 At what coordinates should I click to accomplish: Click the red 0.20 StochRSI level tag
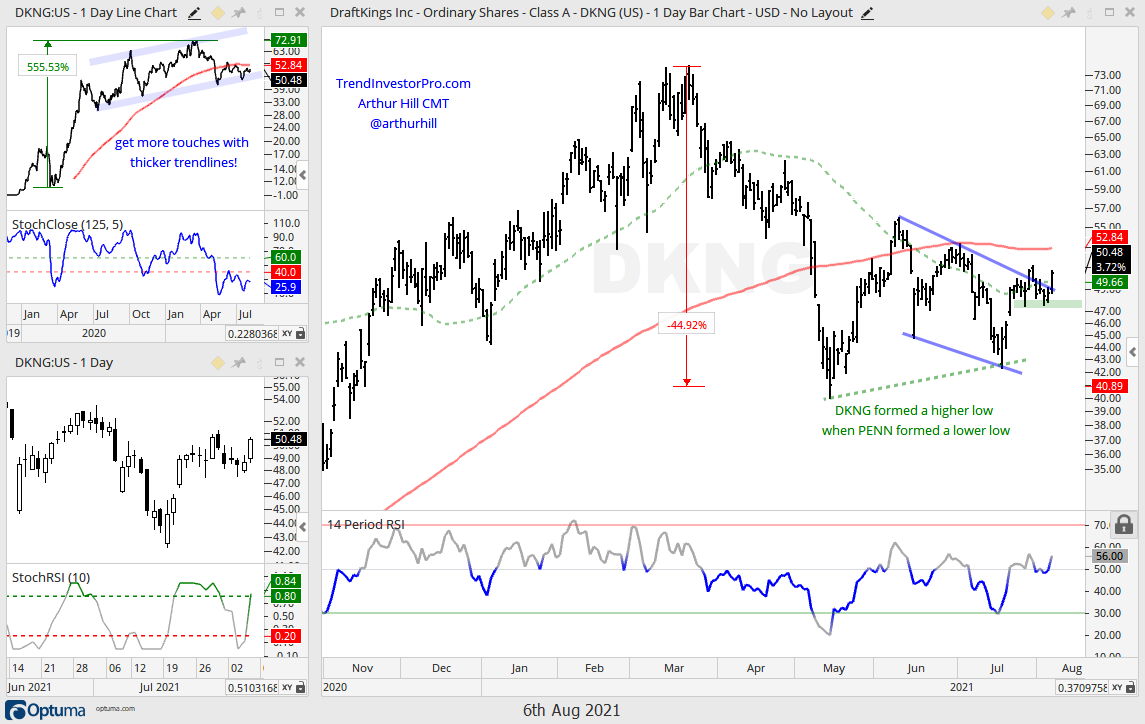pyautogui.click(x=286, y=636)
